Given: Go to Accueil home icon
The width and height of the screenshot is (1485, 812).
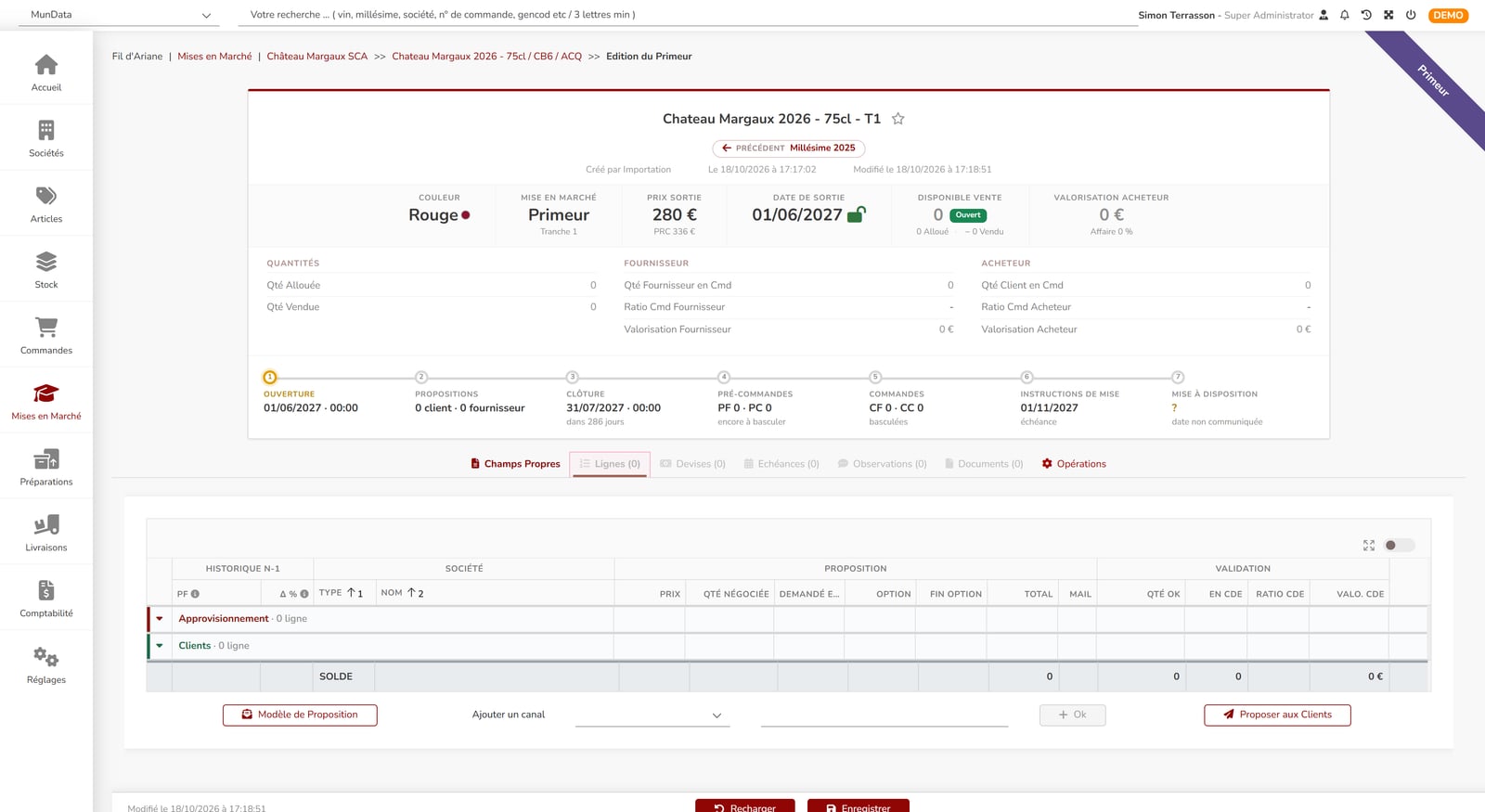Looking at the screenshot, I should [x=46, y=65].
